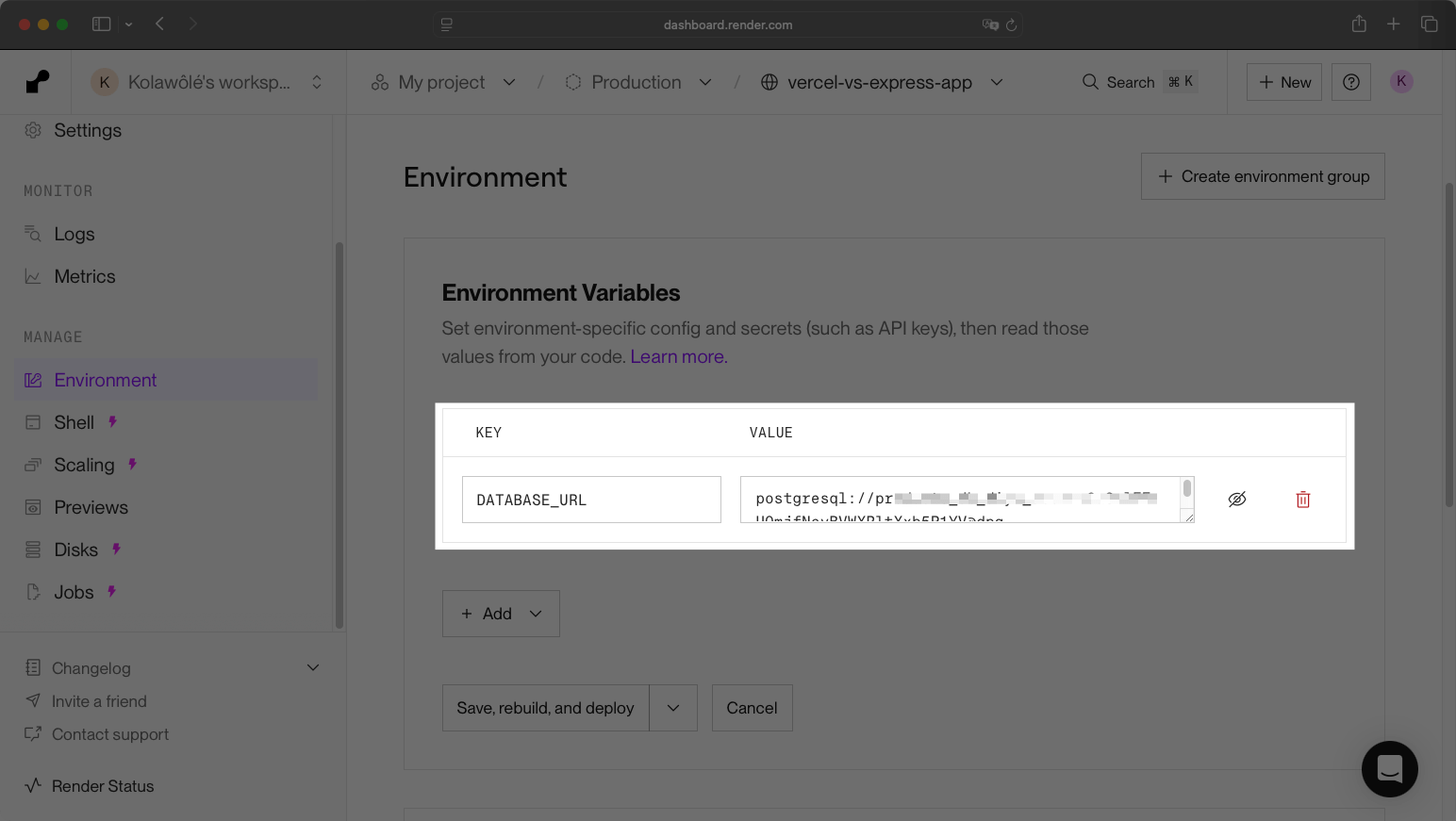Select Environment in the Manage sidebar

tap(105, 379)
